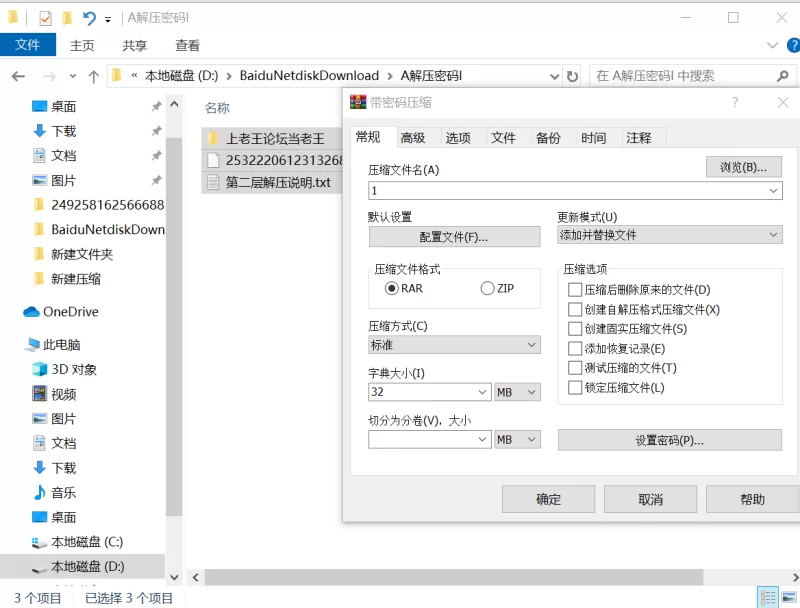Image resolution: width=800 pixels, height=608 pixels.
Task: Select 本地磁盘 (D:) drive icon
Action: point(39,568)
